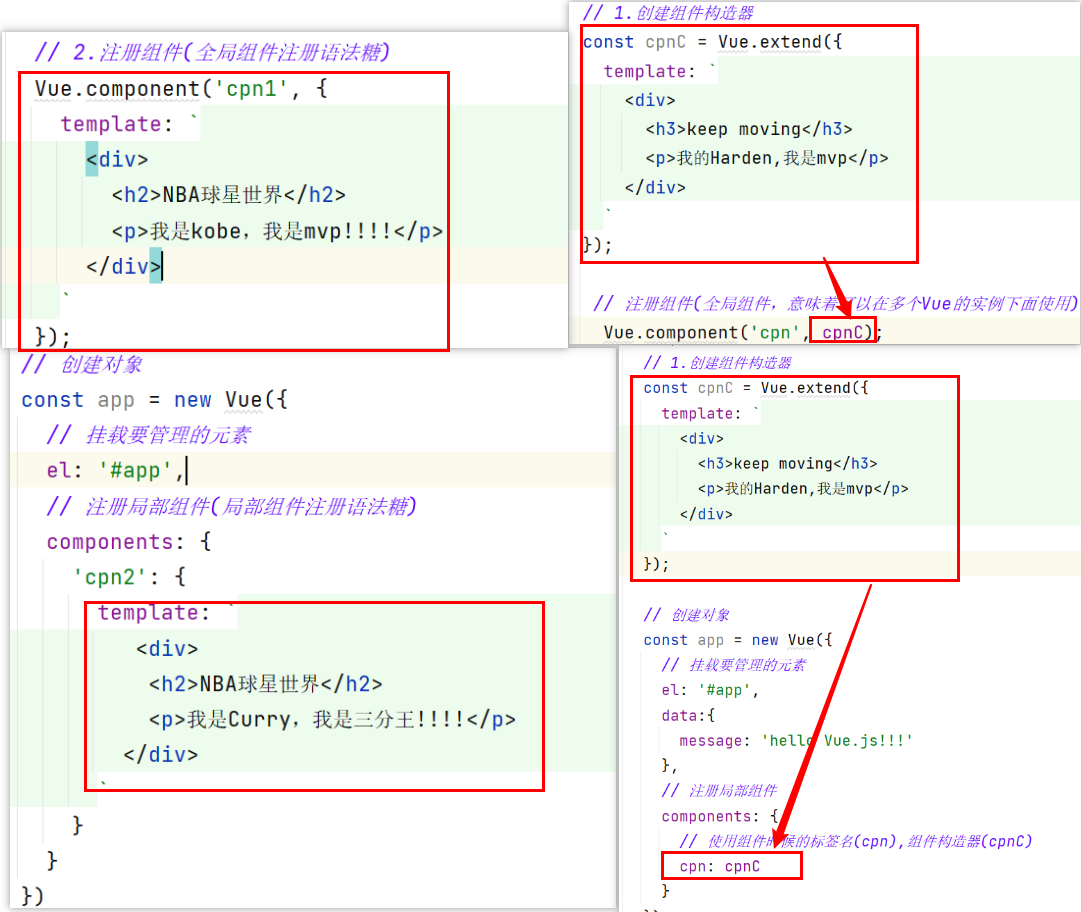The image size is (1082, 912).
Task: Click the highlighted closing div tag with cursor
Action: pos(124,267)
